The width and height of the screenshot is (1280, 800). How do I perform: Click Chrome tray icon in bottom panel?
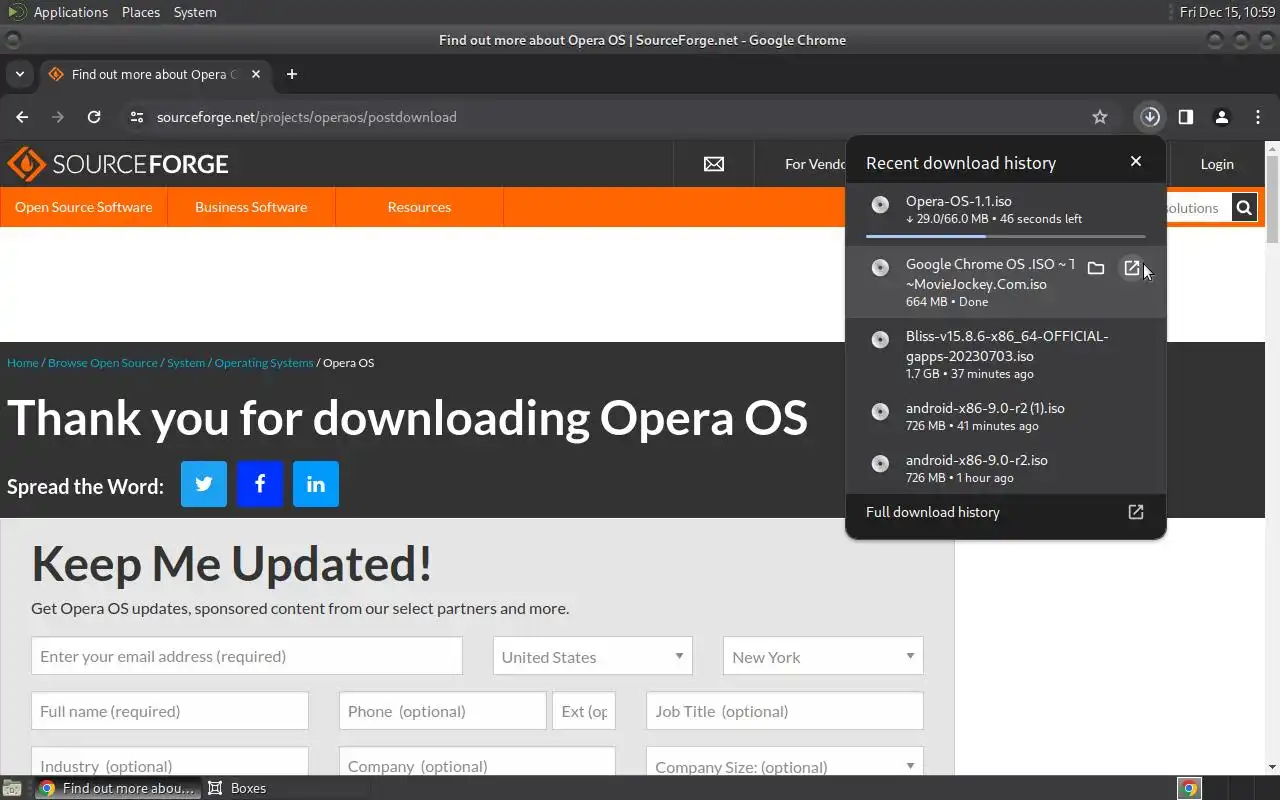click(1189, 788)
